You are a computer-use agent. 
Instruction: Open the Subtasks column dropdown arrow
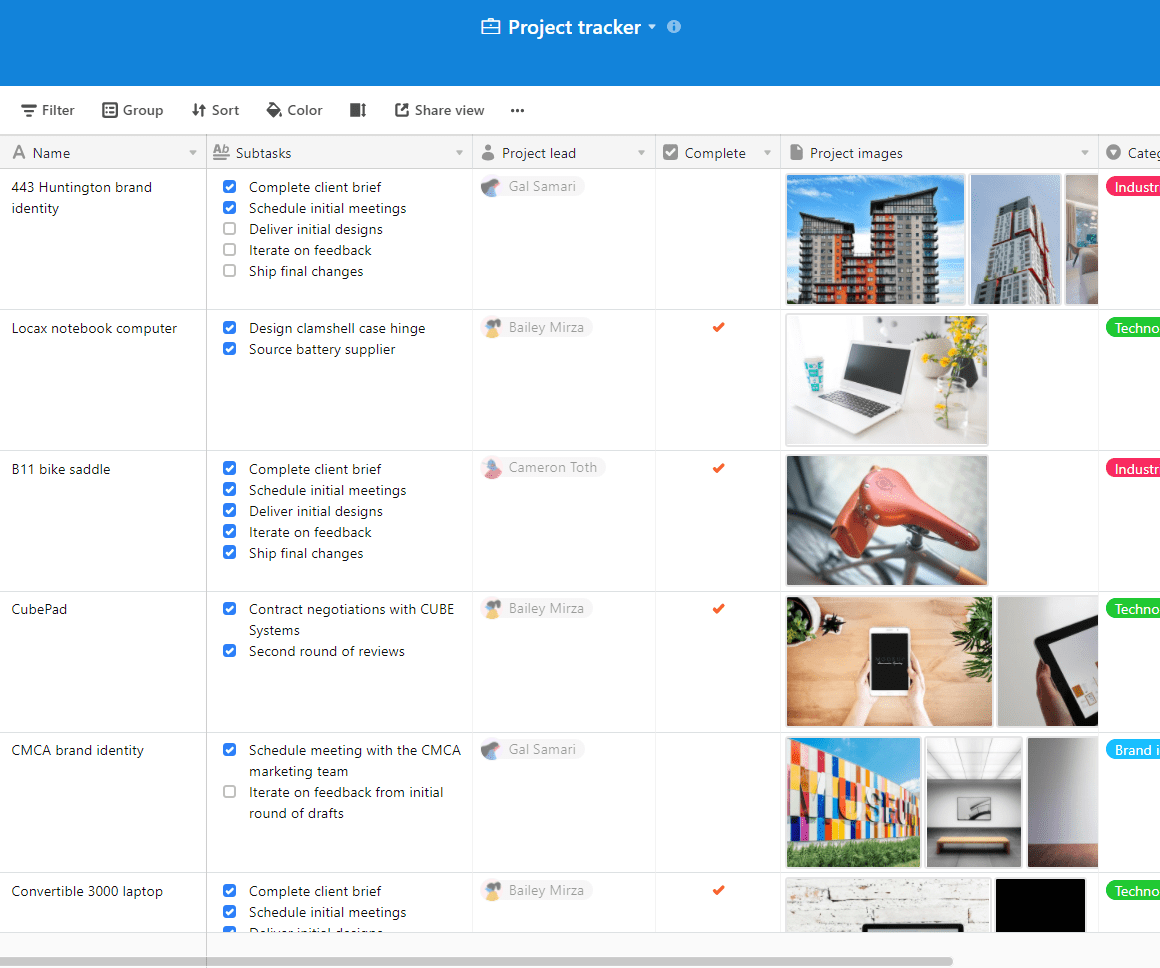click(460, 153)
